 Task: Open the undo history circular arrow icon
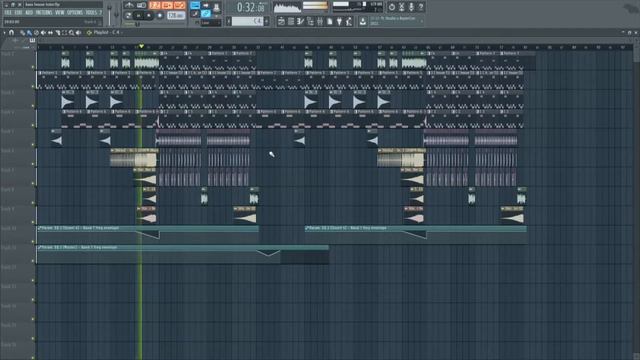(391, 7)
